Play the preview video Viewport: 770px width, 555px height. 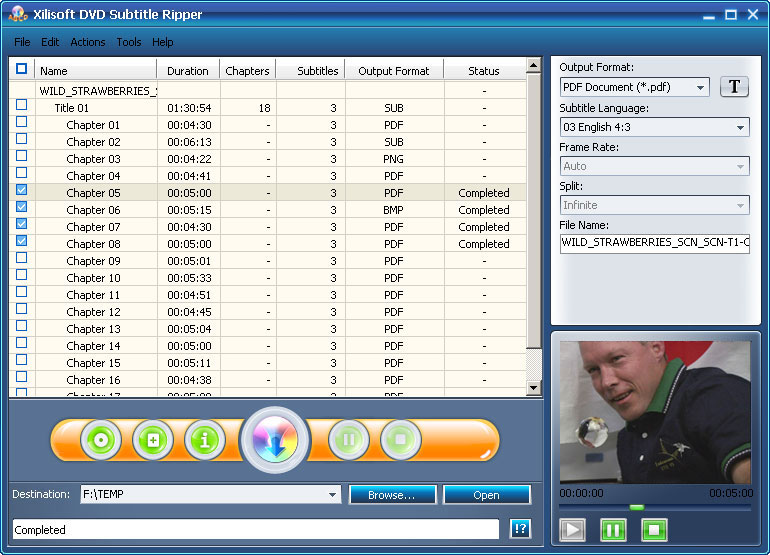click(572, 530)
